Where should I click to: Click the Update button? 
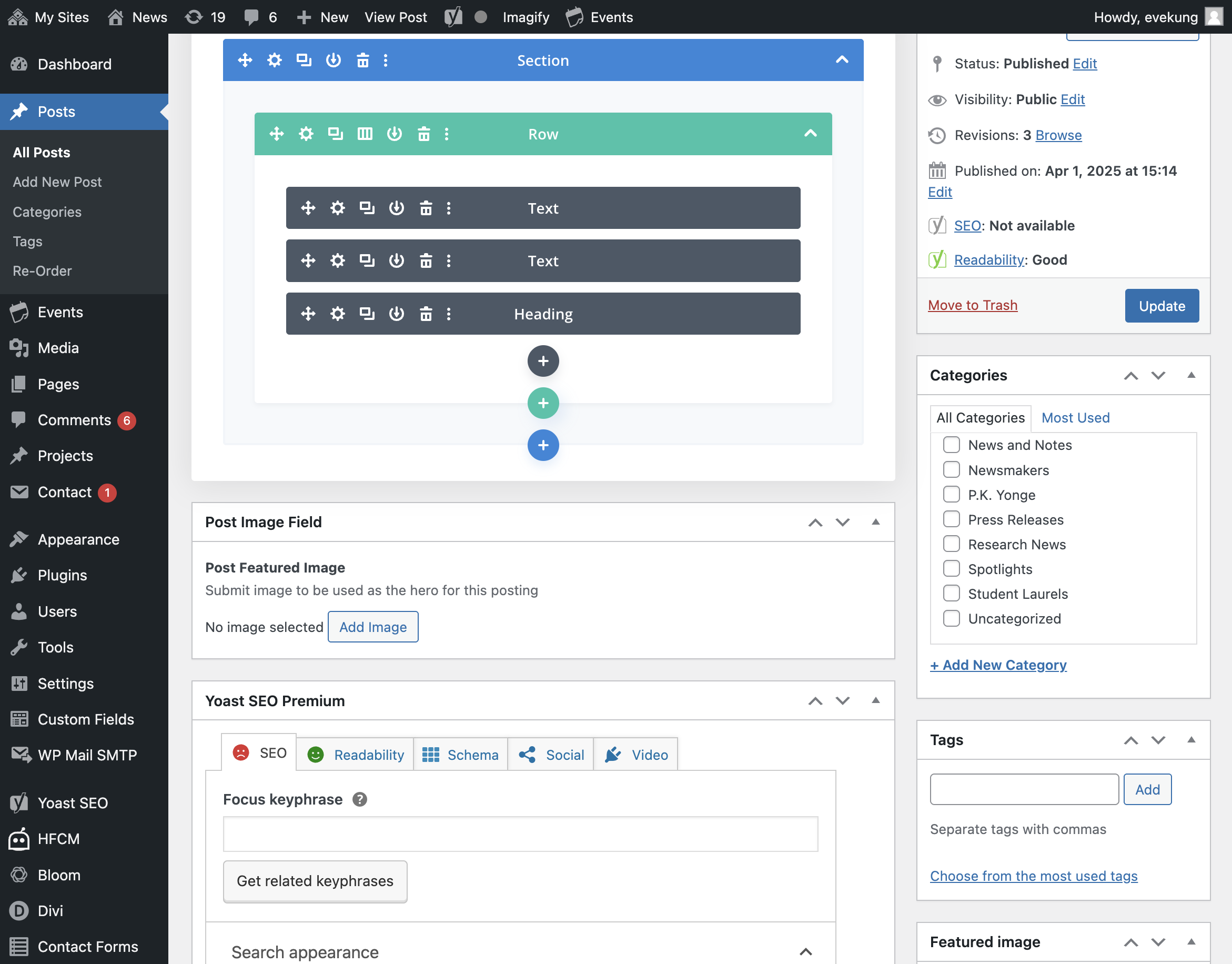pos(1162,306)
